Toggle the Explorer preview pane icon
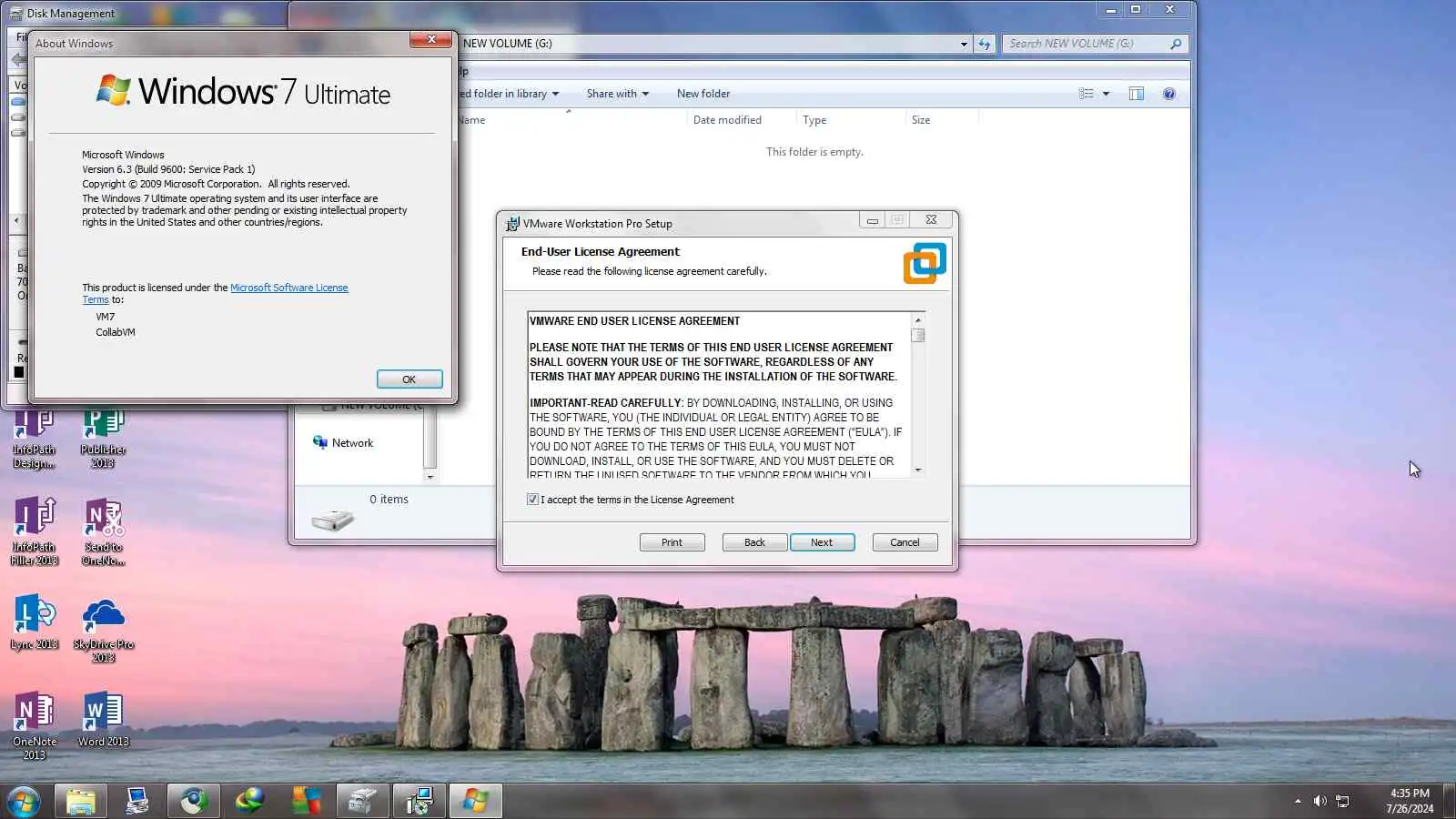The height and width of the screenshot is (819, 1456). pyautogui.click(x=1137, y=94)
